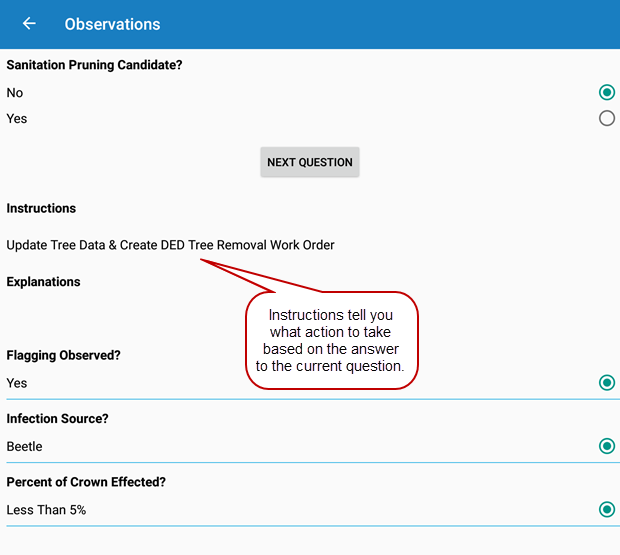Click the 'No' option label text

pos(15,93)
